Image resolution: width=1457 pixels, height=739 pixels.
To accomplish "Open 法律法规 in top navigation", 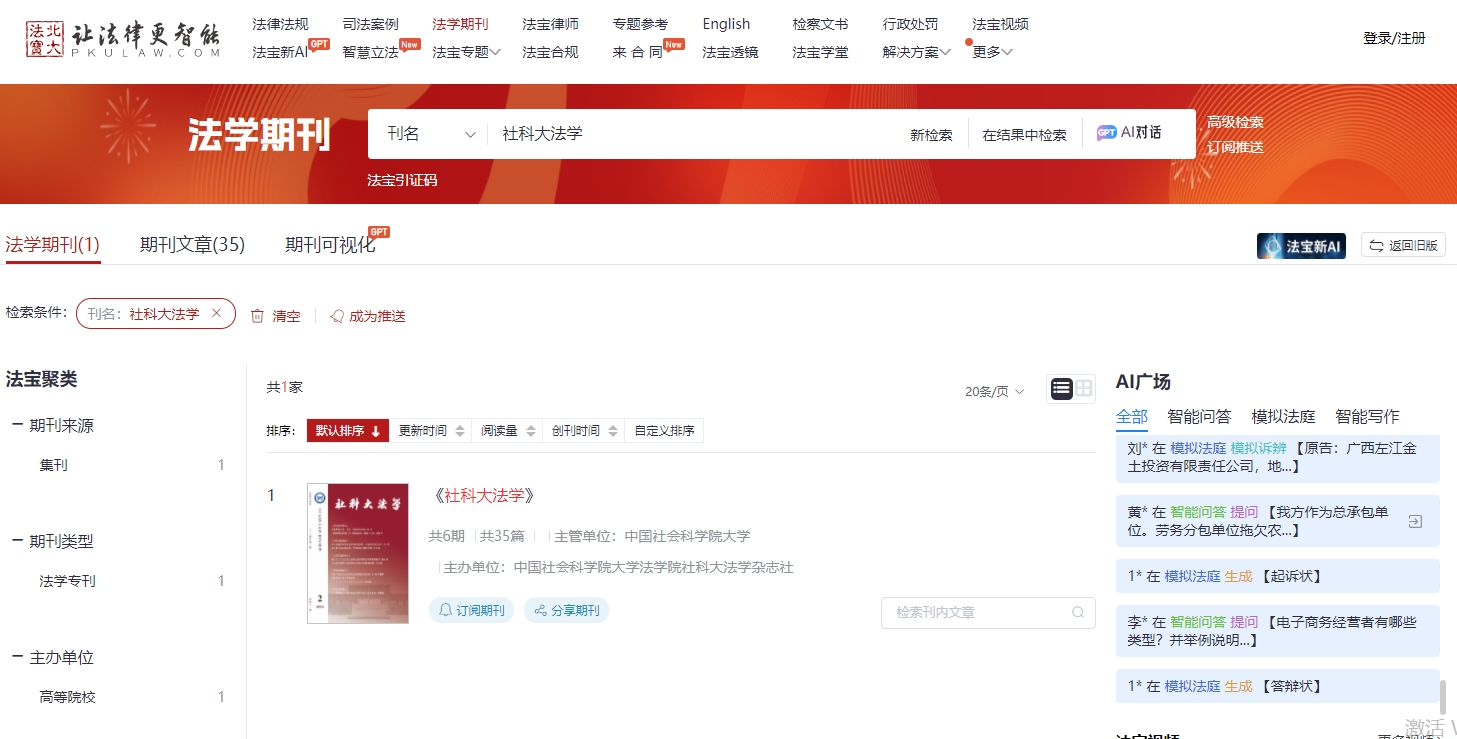I will [280, 24].
